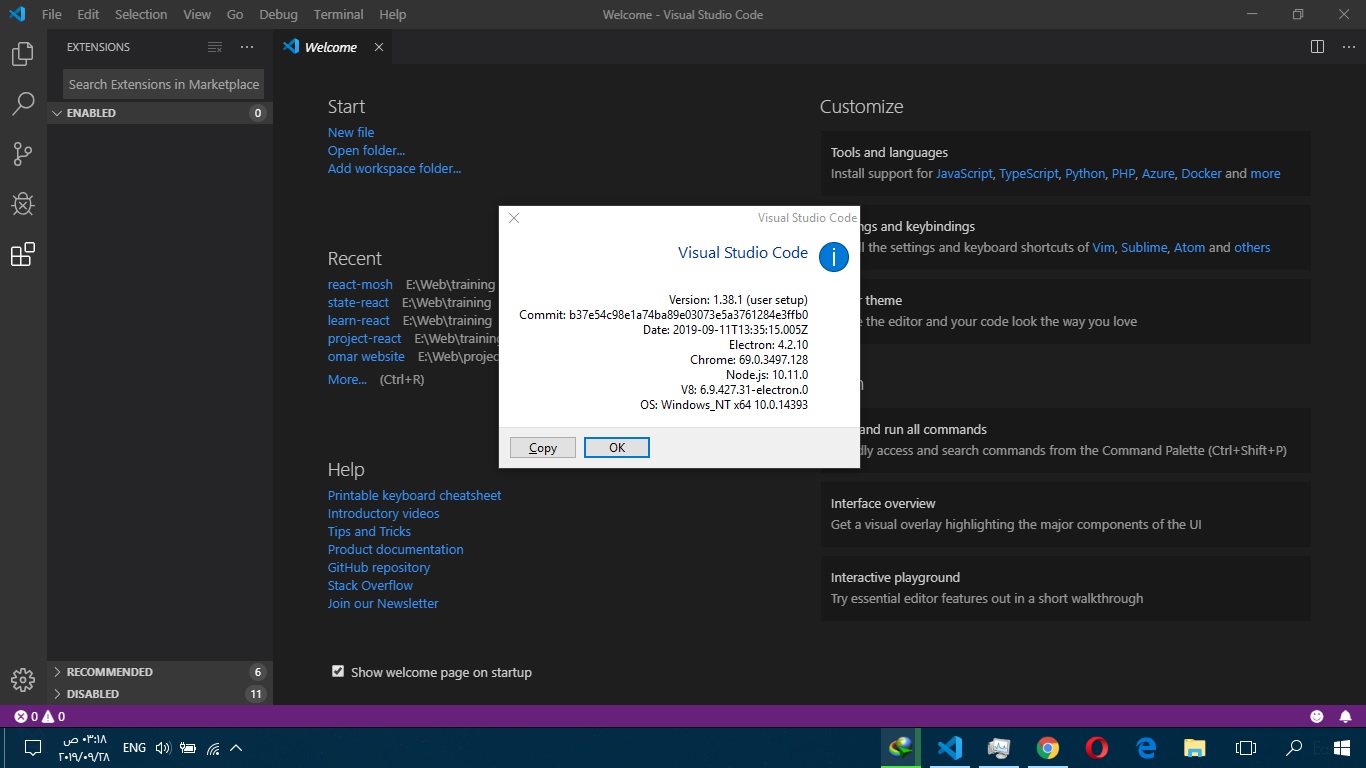Open Google Chrome from the taskbar

(1047, 747)
